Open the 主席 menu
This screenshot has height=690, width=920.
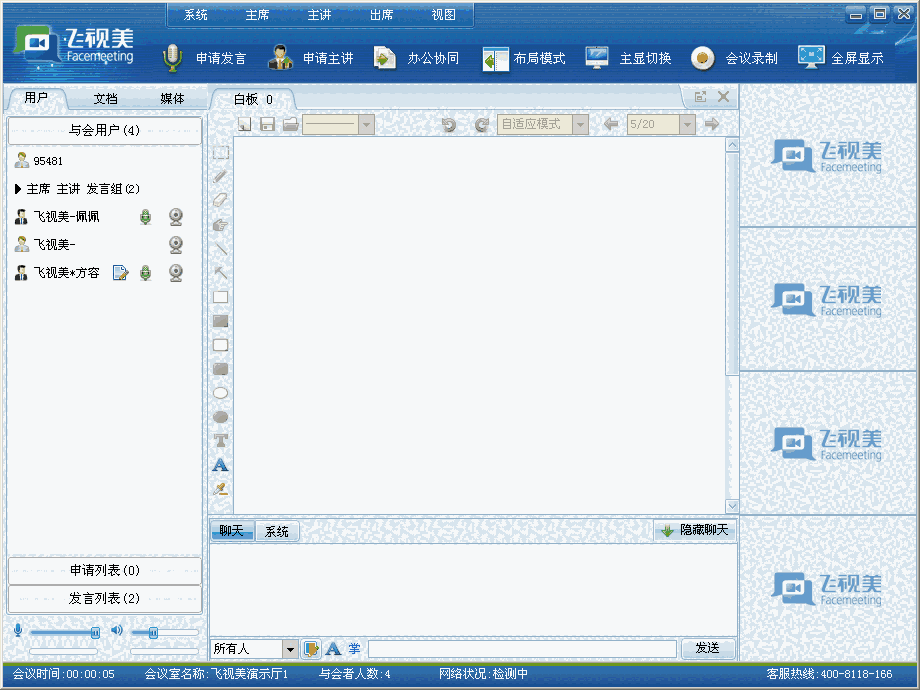(x=257, y=15)
